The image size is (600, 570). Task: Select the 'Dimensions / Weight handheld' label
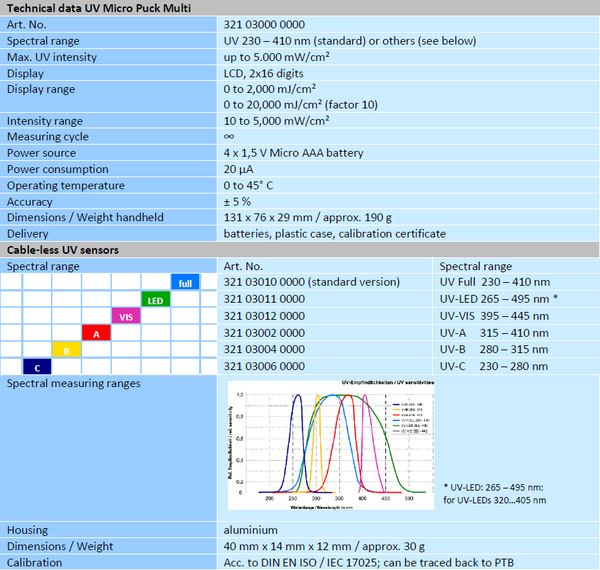tap(85, 217)
